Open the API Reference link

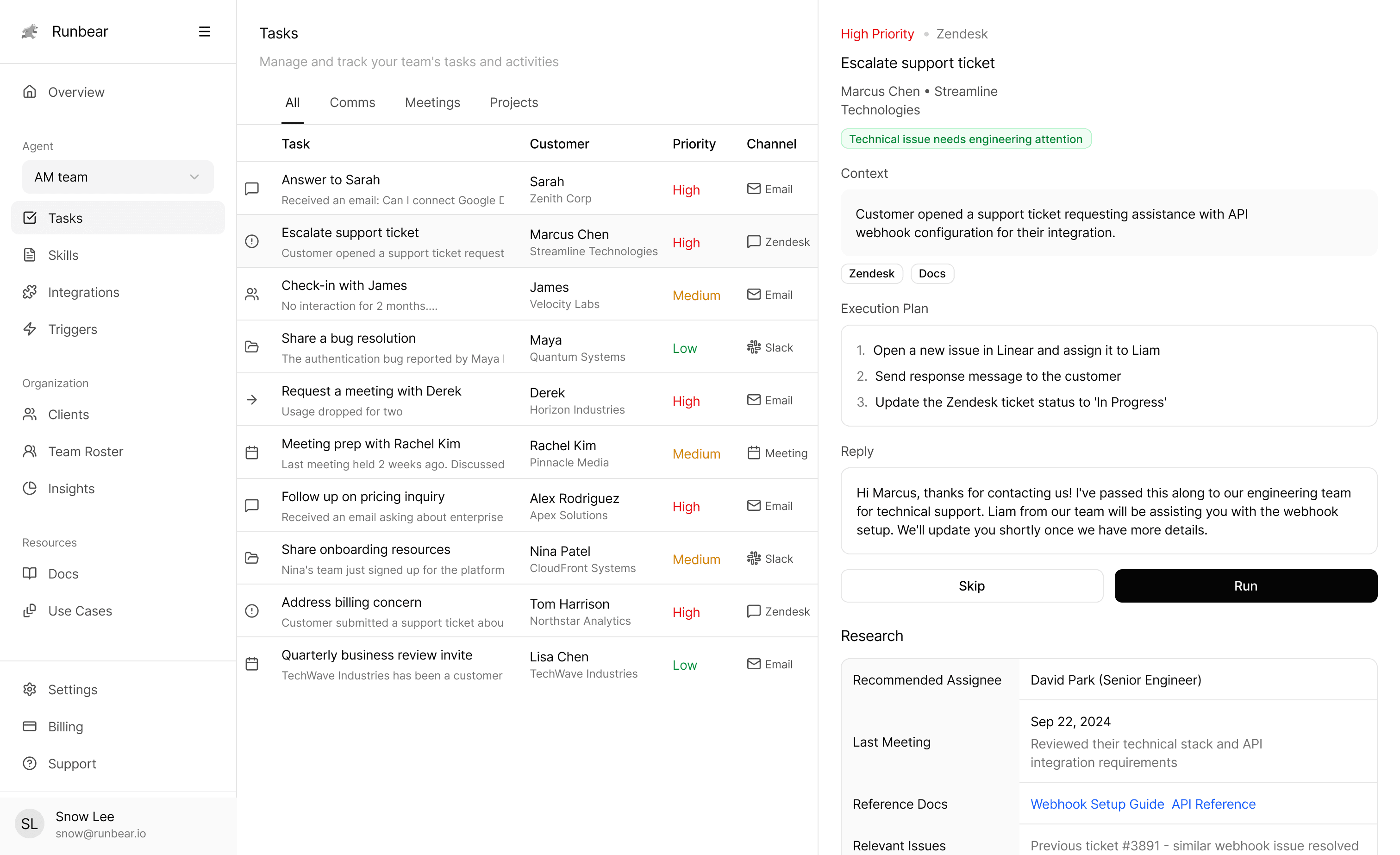tap(1213, 804)
